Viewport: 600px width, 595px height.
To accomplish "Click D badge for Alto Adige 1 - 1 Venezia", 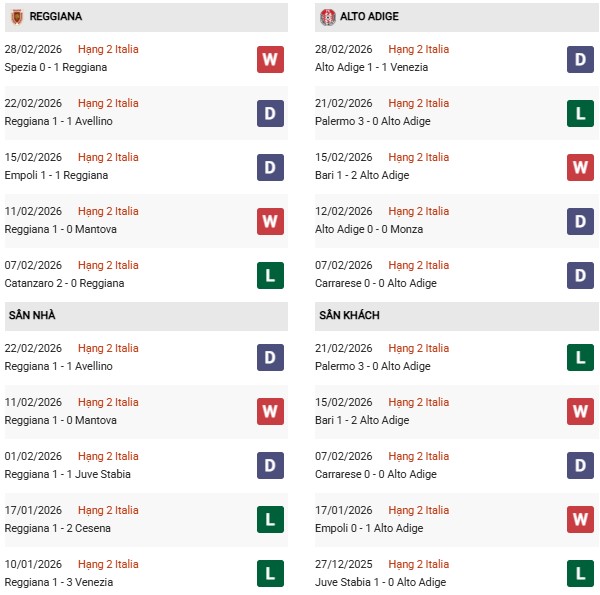I will tap(581, 59).
